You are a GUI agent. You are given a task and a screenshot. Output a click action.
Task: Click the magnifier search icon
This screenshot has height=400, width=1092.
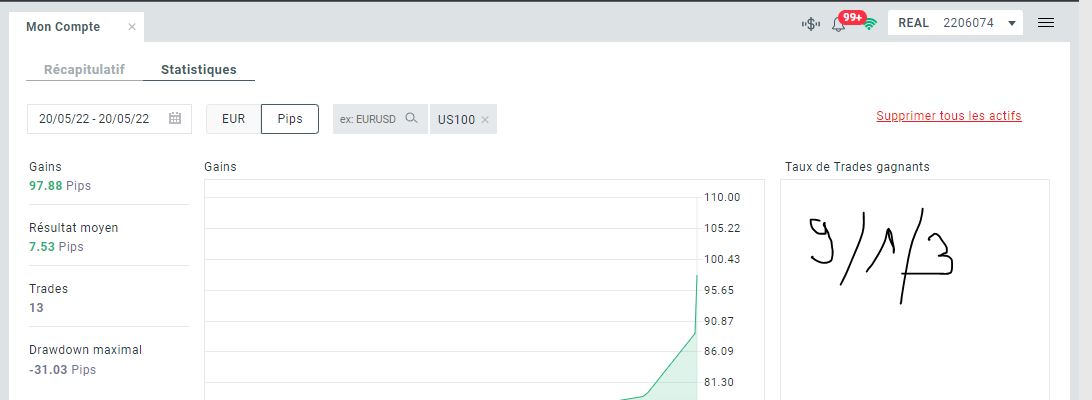[411, 118]
